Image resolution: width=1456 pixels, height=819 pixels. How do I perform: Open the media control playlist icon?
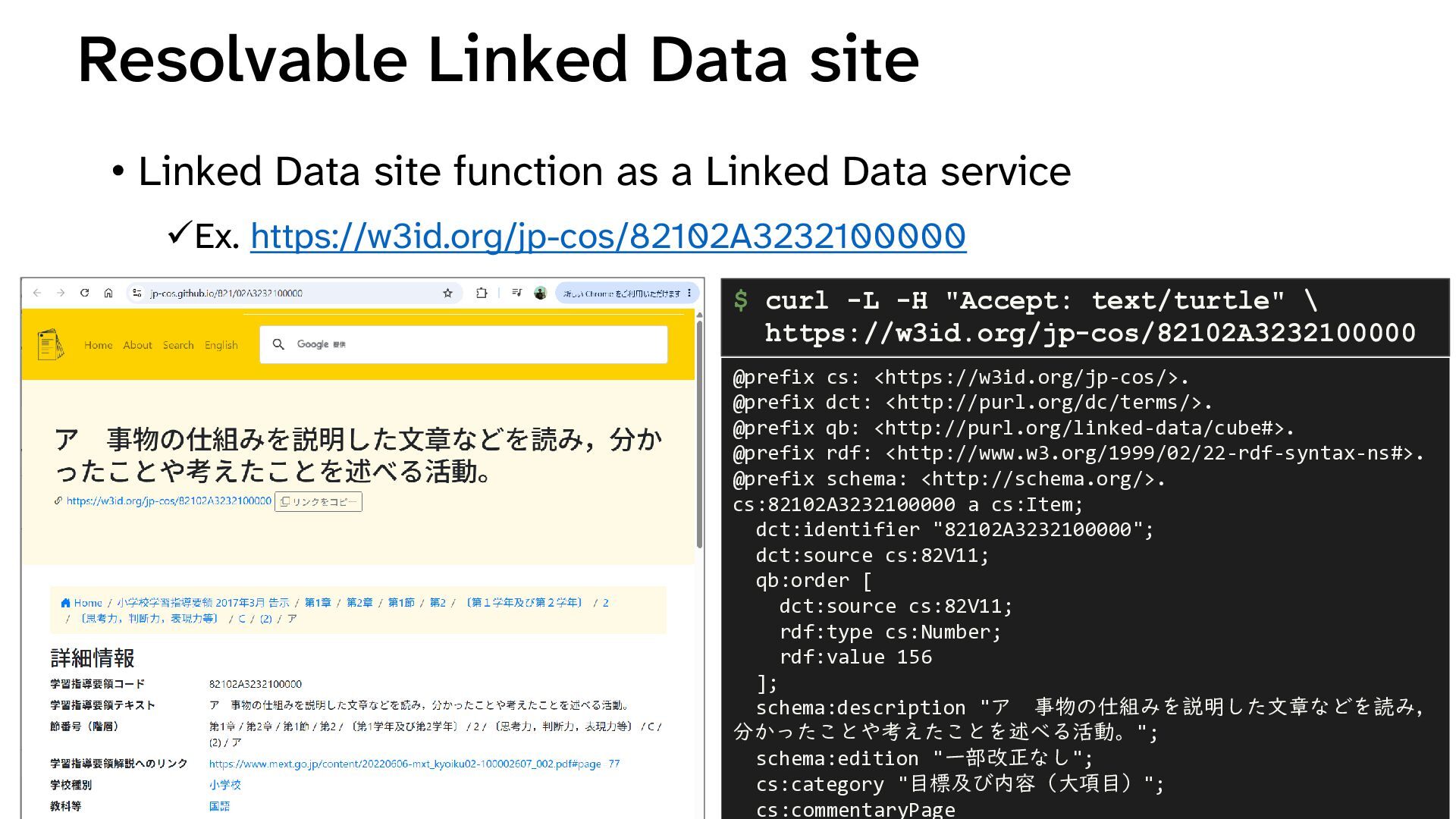coord(516,293)
